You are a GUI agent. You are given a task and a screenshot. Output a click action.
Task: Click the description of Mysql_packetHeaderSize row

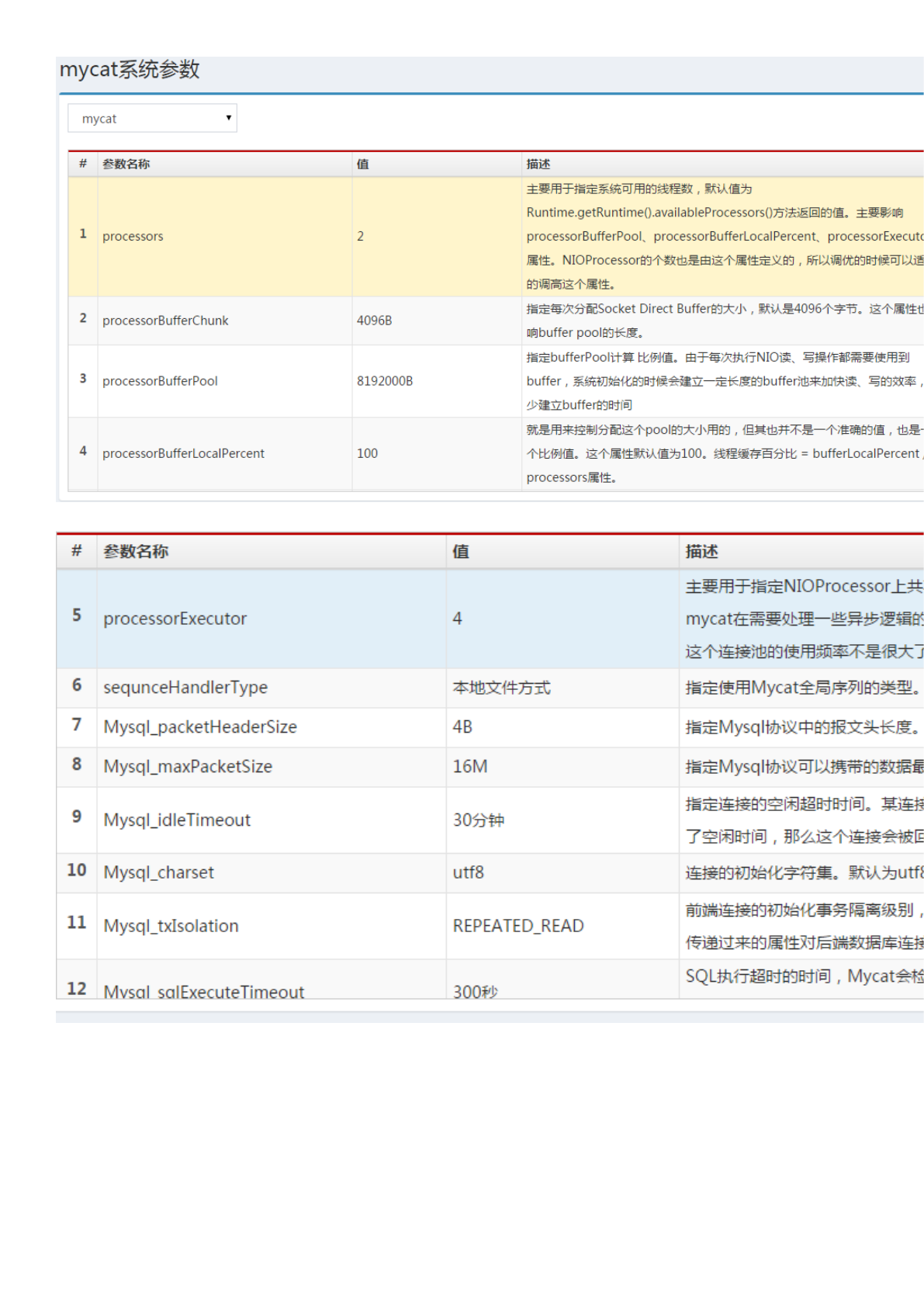[x=803, y=727]
